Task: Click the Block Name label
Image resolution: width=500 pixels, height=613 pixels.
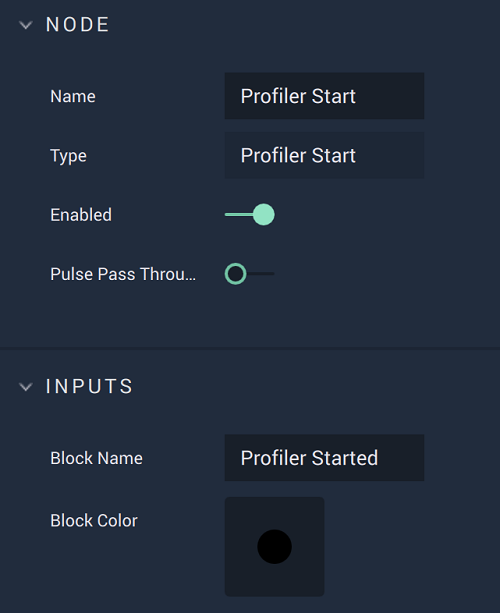Action: [97, 458]
